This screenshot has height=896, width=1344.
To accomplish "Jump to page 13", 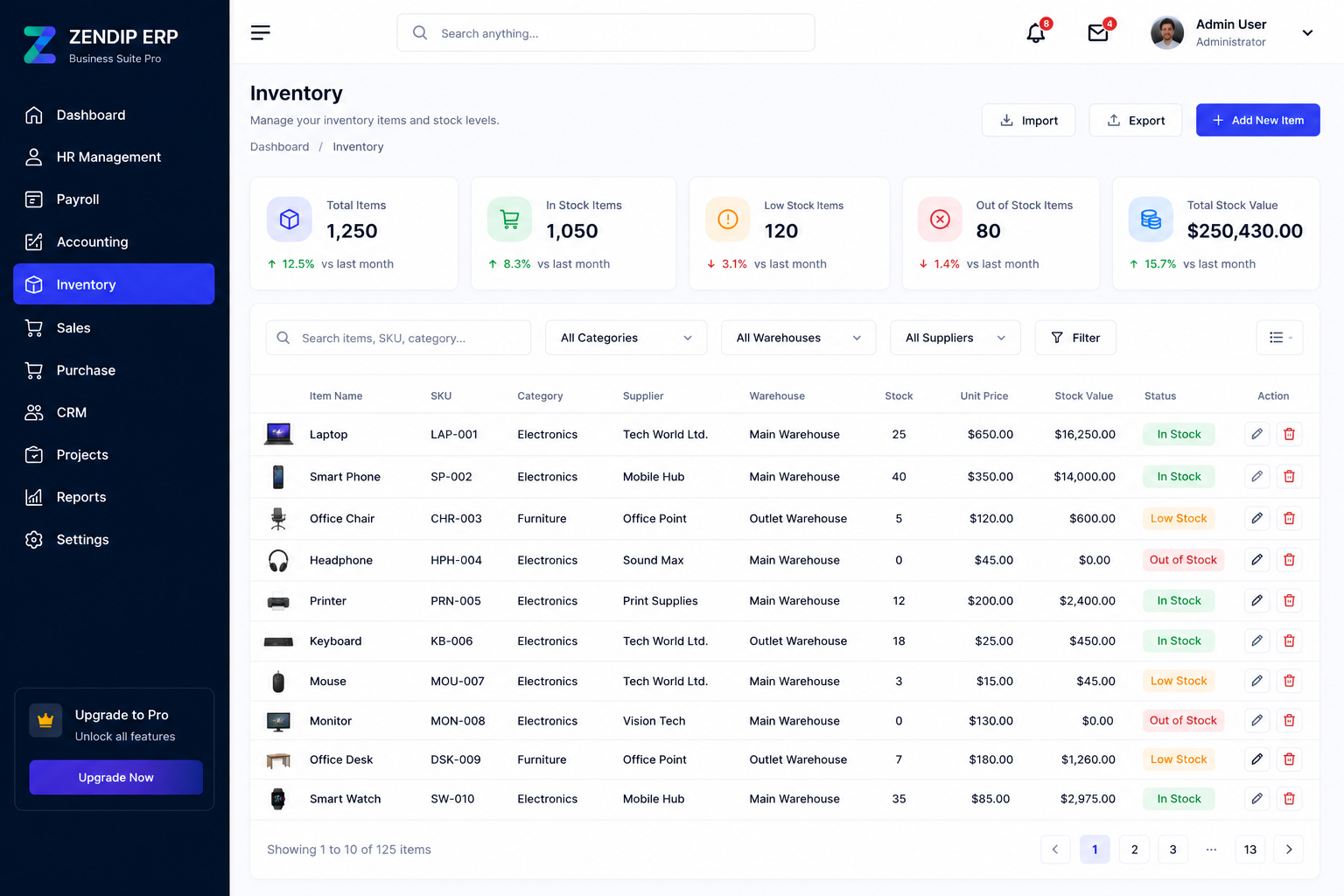I will pyautogui.click(x=1250, y=849).
